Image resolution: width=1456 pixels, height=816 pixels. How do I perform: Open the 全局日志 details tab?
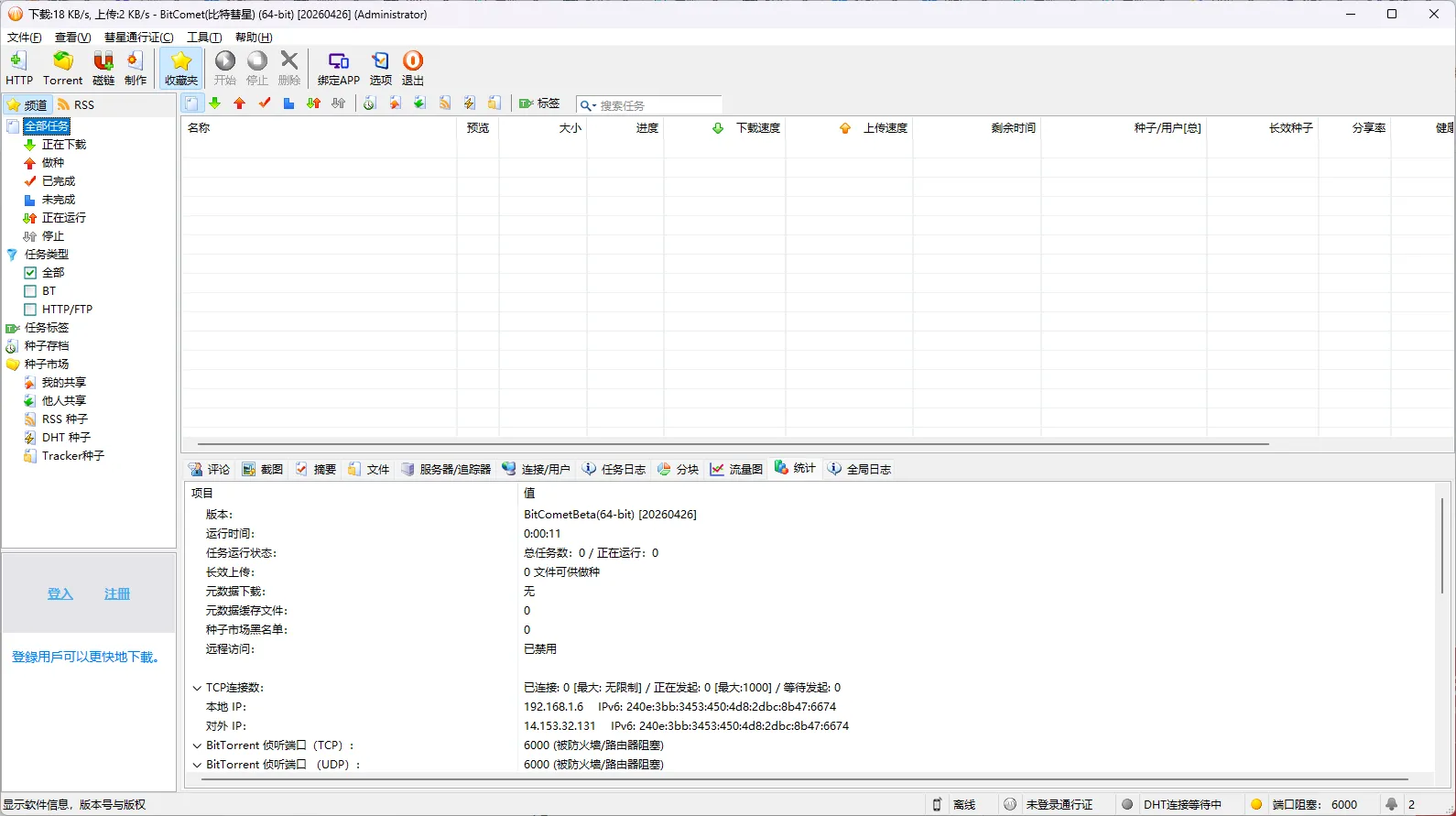tap(859, 469)
